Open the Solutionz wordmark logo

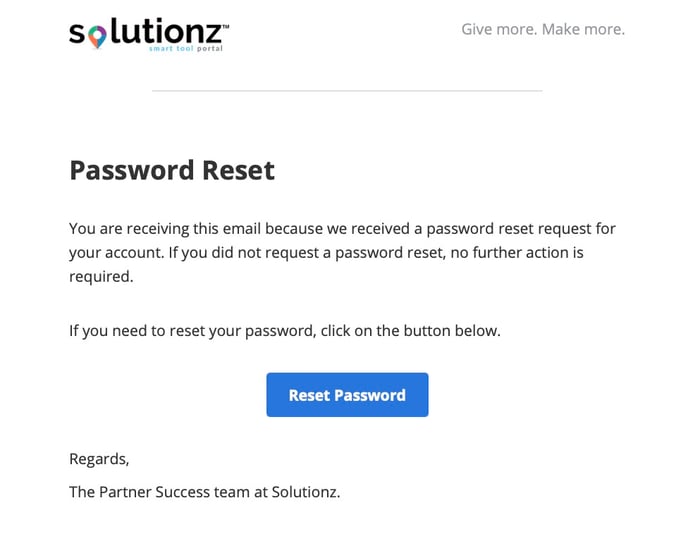click(x=149, y=34)
